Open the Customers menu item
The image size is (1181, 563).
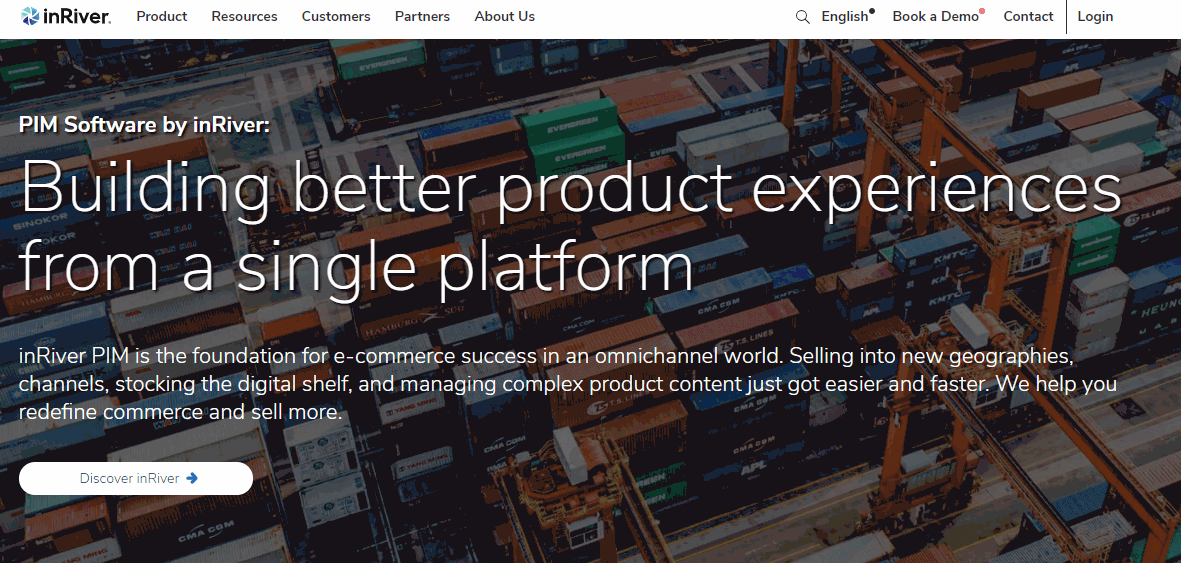coord(336,17)
